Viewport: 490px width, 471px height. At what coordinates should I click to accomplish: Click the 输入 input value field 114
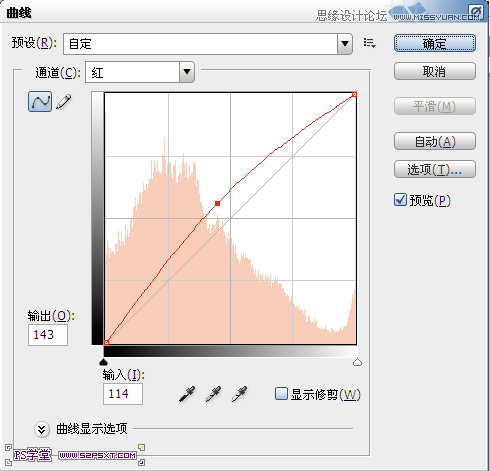(123, 394)
